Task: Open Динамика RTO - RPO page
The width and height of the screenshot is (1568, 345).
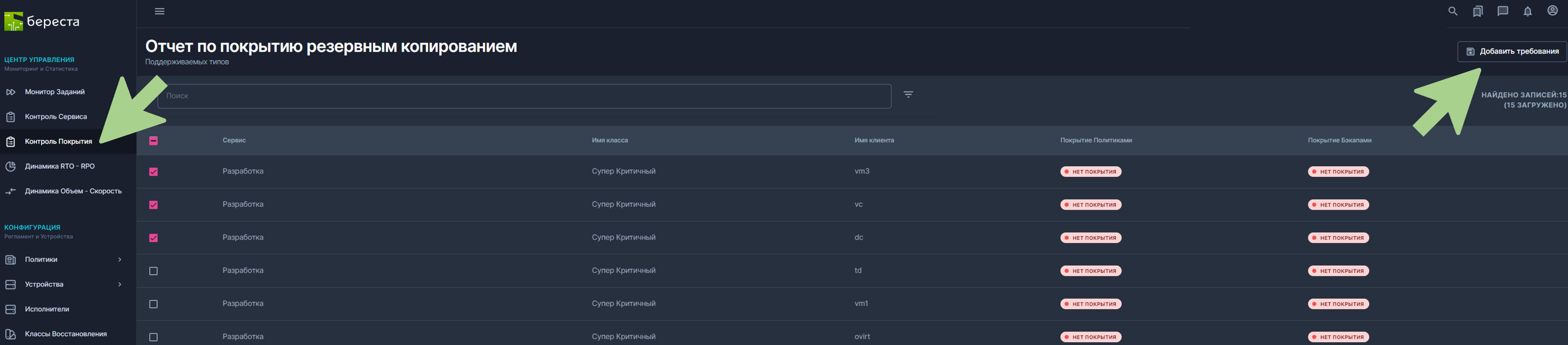Action: coord(60,166)
